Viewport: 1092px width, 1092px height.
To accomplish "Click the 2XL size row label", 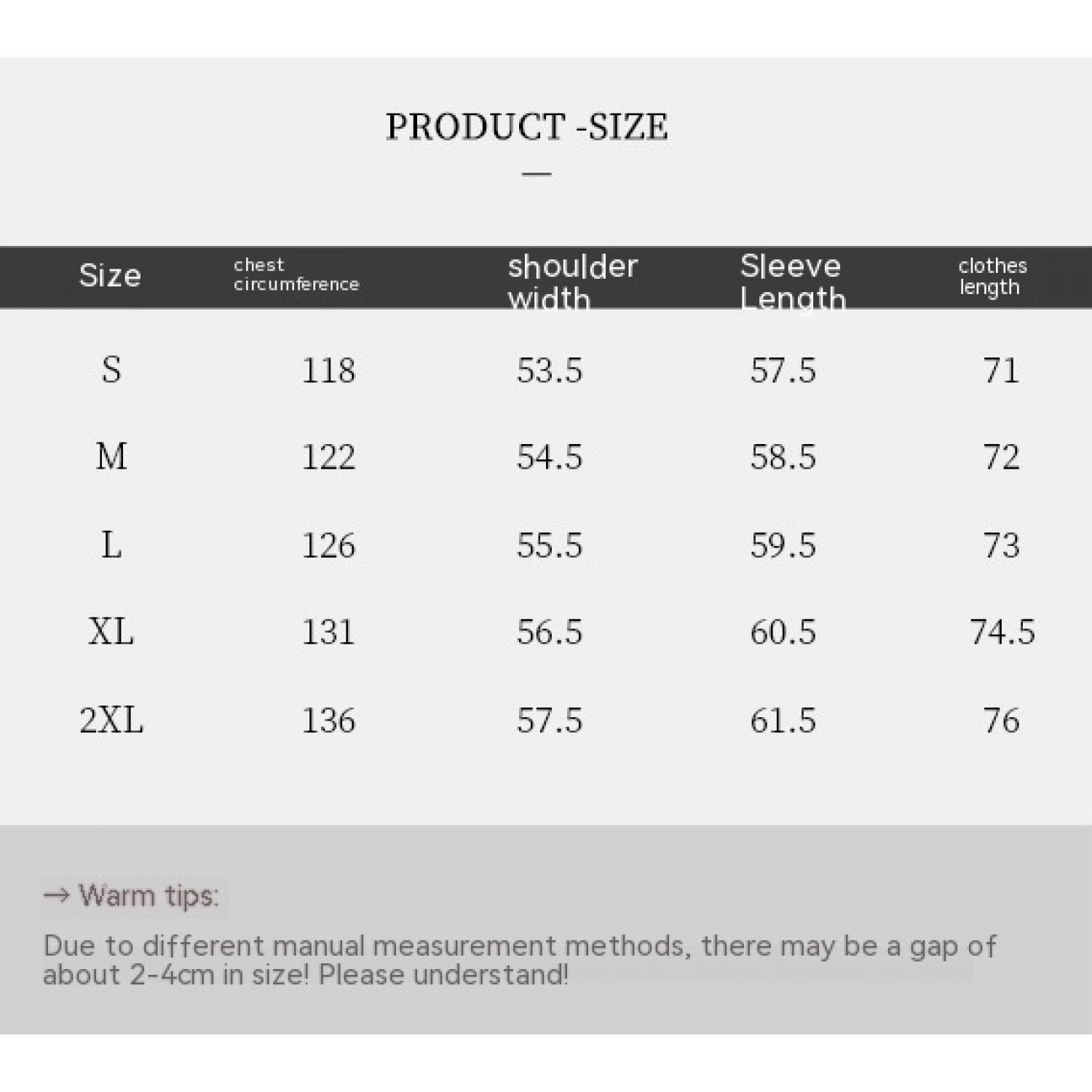I will 111,720.
